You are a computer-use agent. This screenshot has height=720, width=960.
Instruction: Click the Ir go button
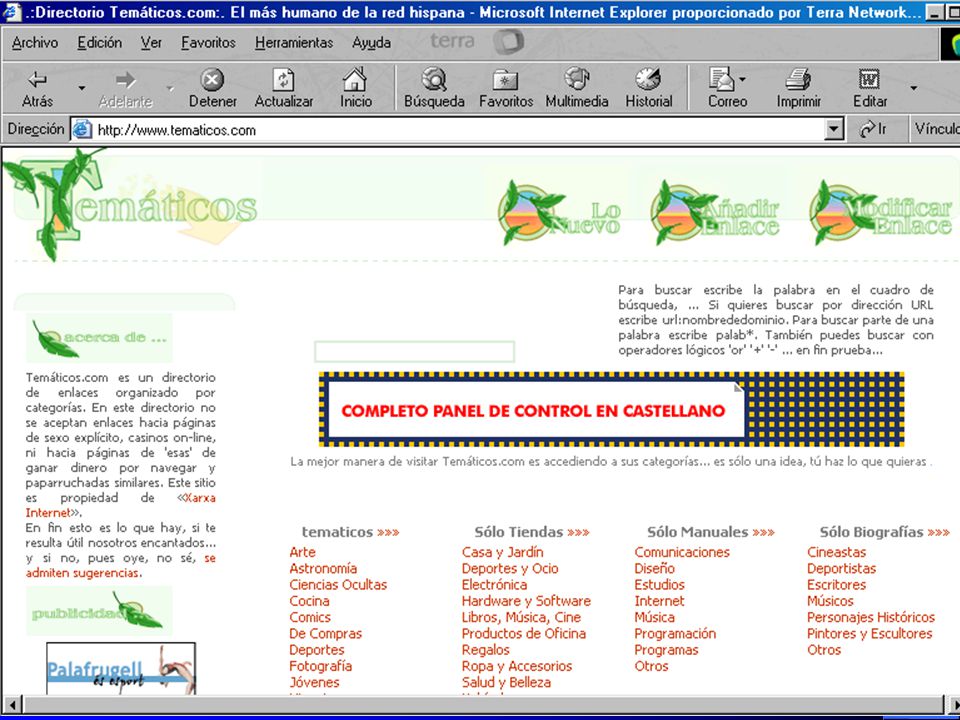click(874, 129)
